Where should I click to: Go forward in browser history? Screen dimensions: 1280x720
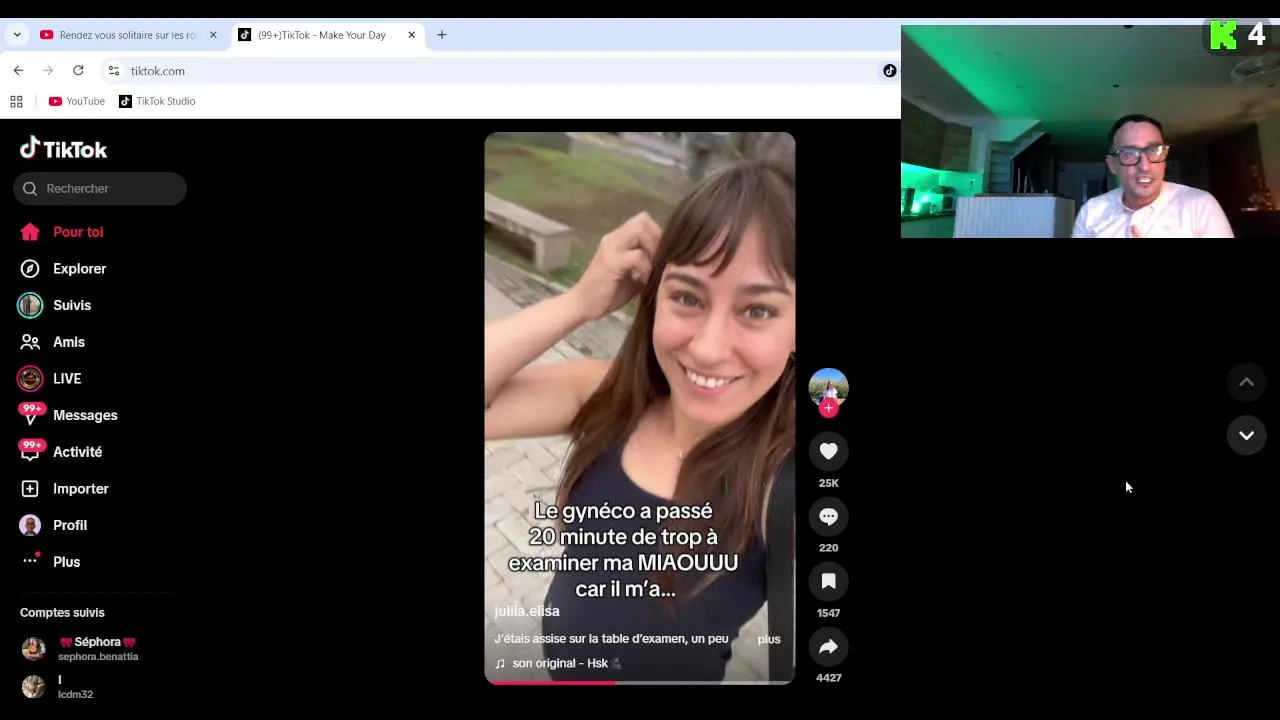pos(48,70)
